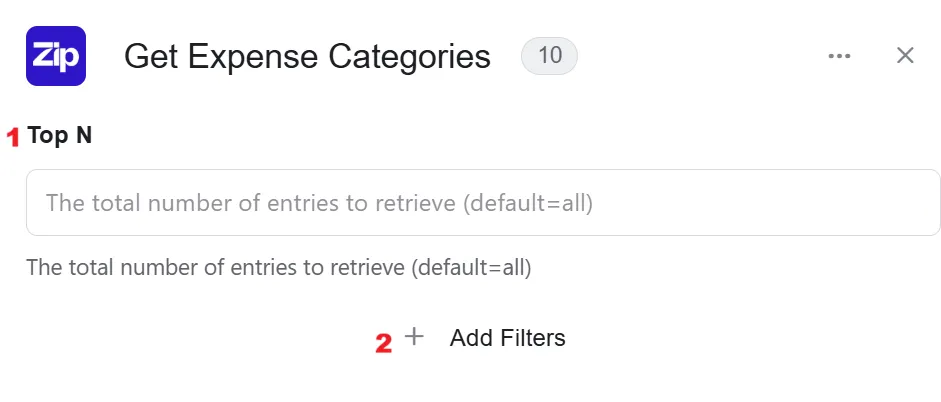This screenshot has height=402, width=941.
Task: Click the Add Filters label text
Action: pos(508,338)
